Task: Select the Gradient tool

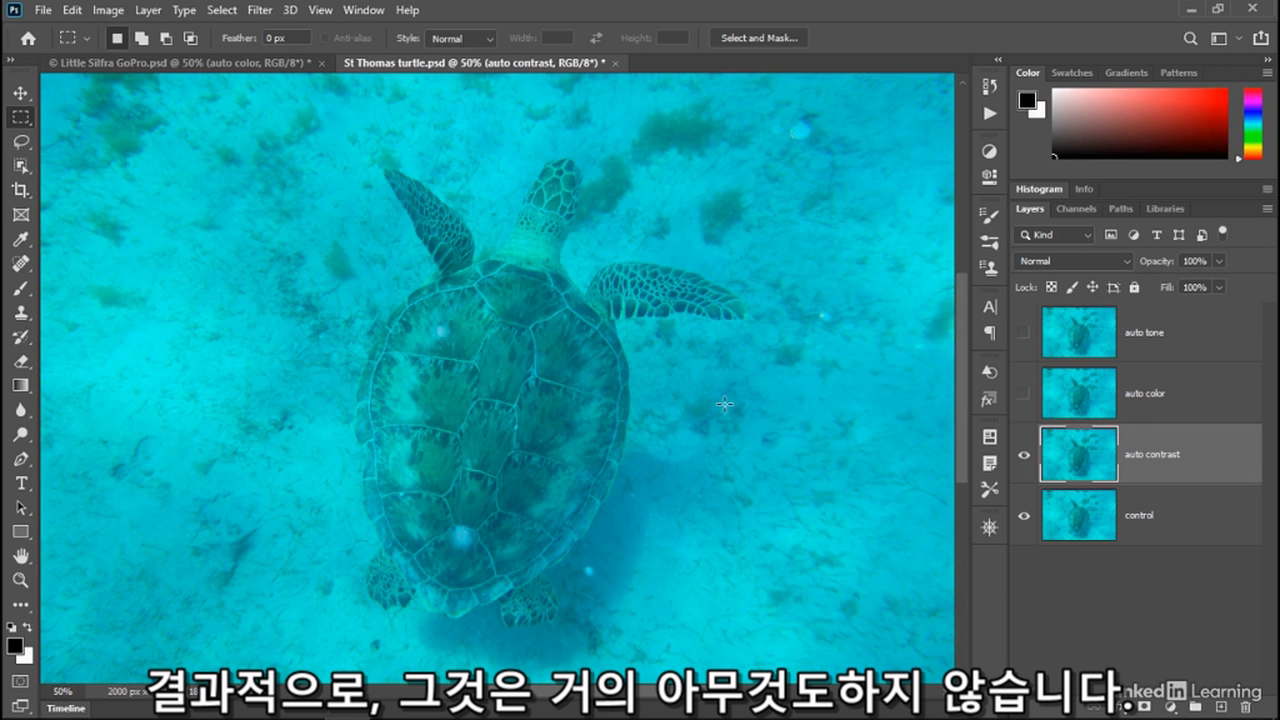Action: pyautogui.click(x=21, y=385)
